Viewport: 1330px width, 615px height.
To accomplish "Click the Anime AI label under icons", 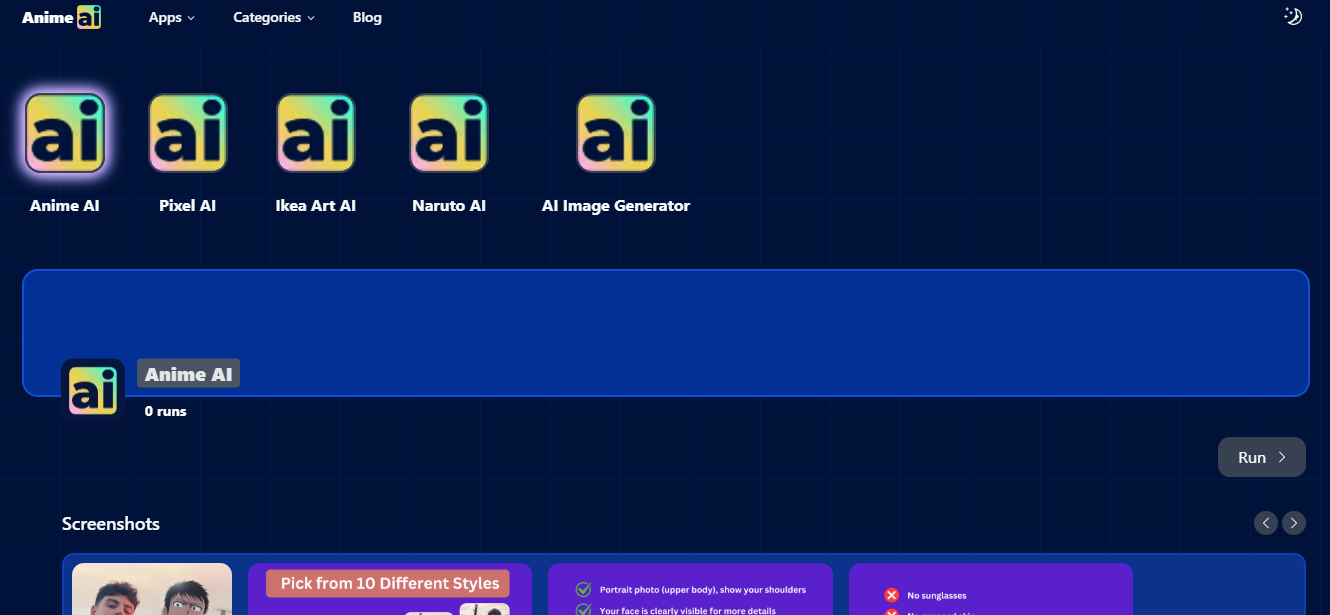I will (x=65, y=206).
